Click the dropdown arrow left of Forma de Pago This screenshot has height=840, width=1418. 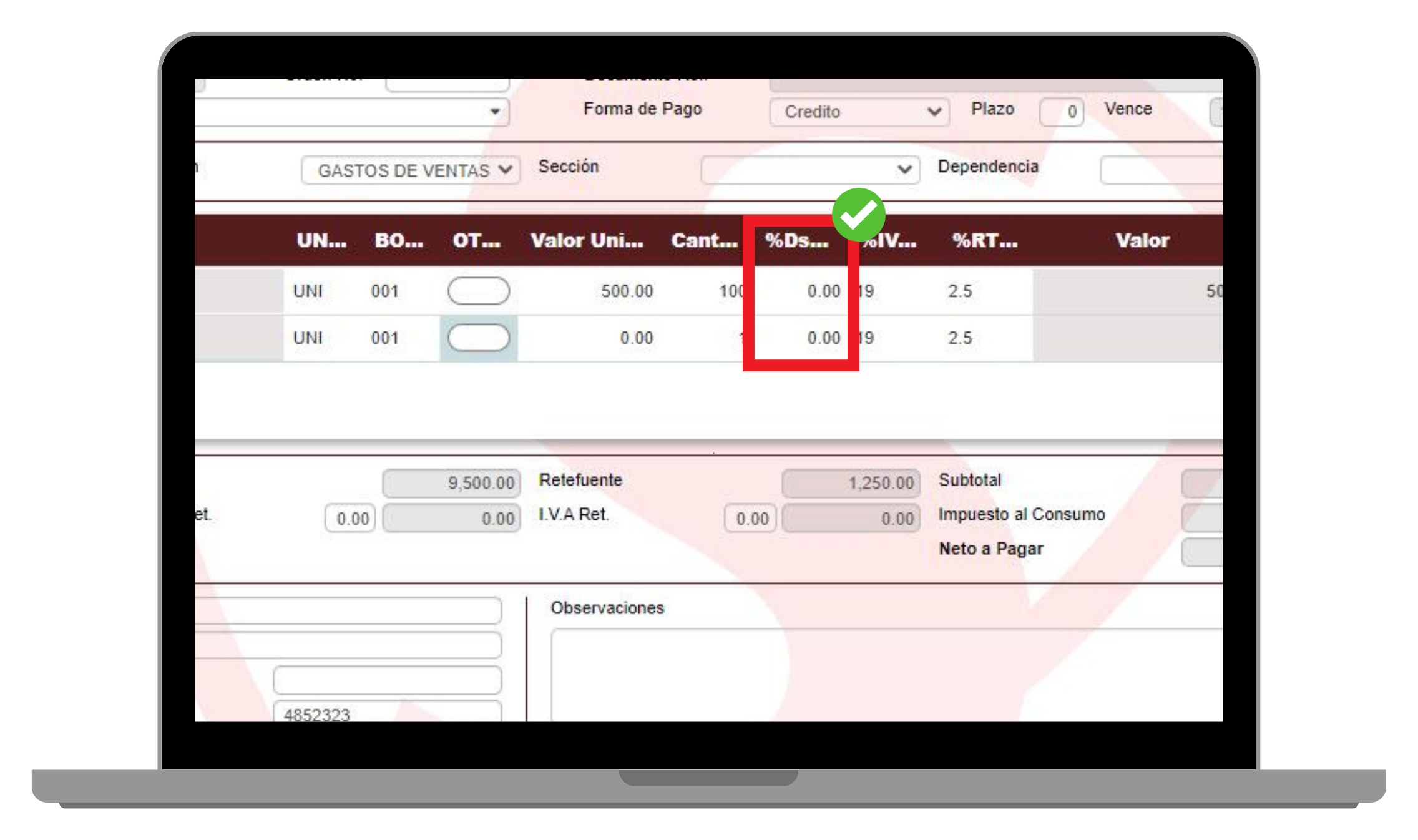click(x=495, y=112)
